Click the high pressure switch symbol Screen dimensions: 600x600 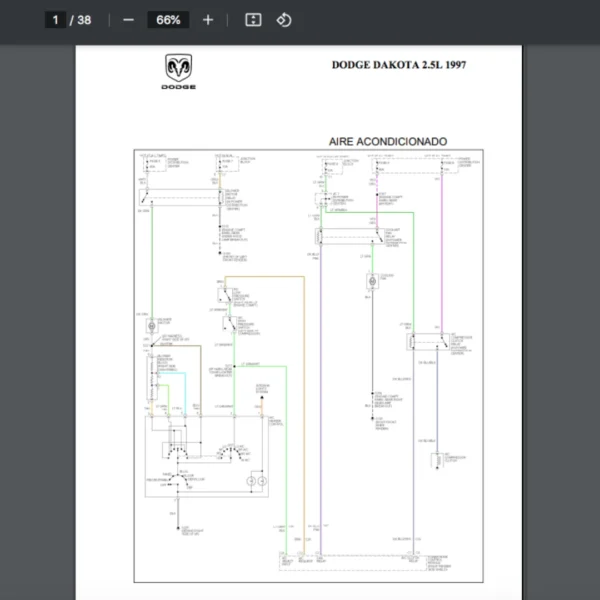click(x=230, y=324)
